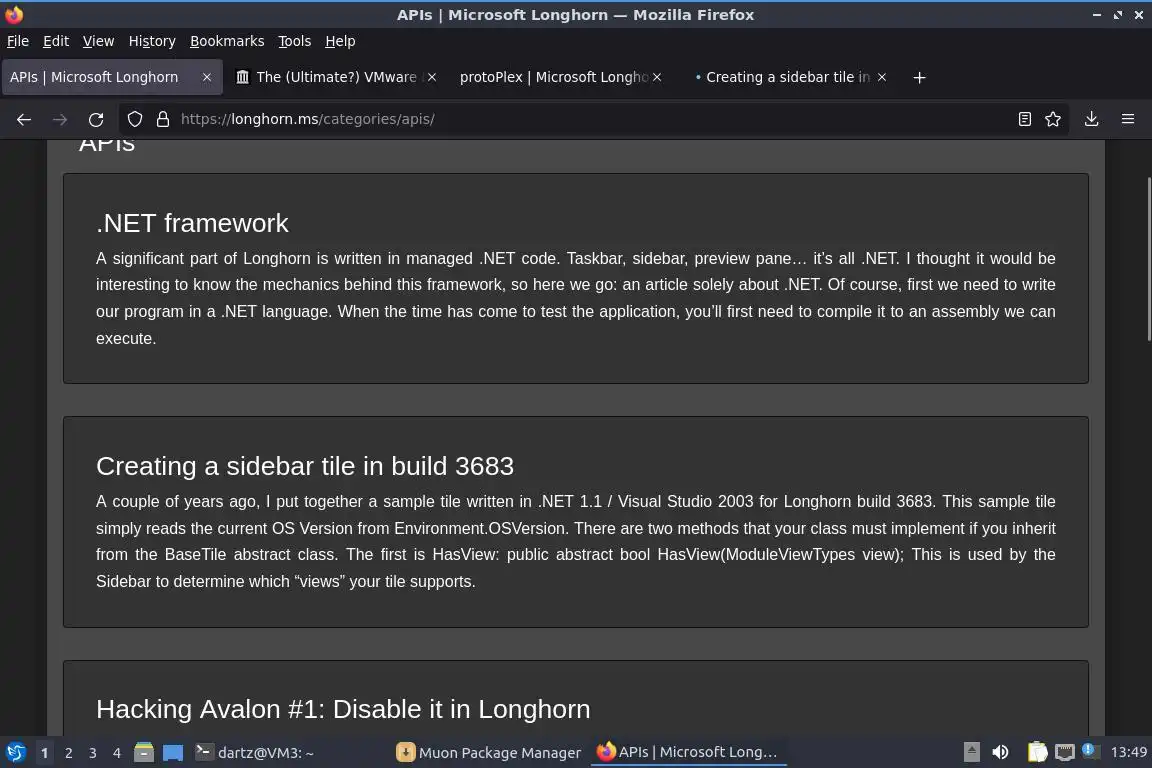Click the network monitor tray icon
Screen dimensions: 1152x768
coord(1065,752)
